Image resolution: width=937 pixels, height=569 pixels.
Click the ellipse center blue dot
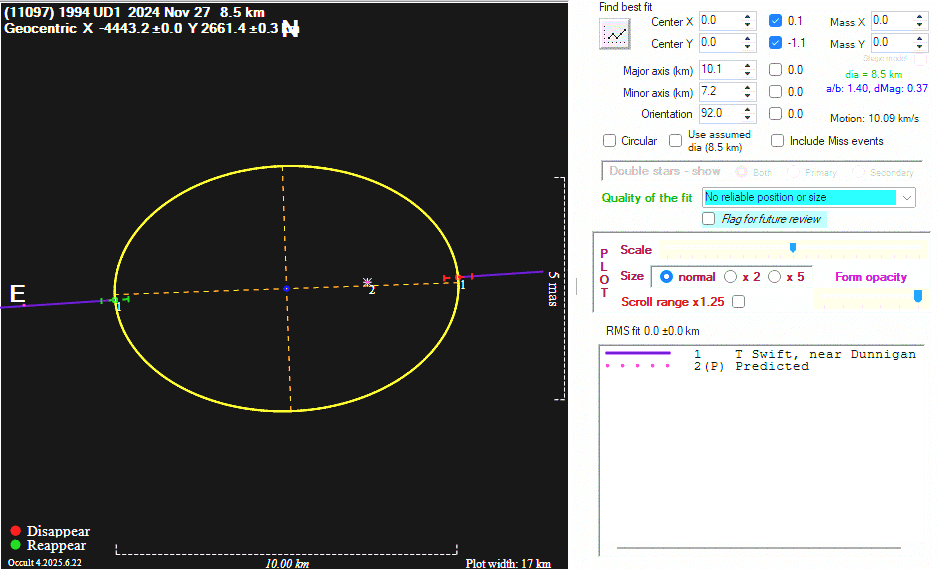tap(287, 289)
